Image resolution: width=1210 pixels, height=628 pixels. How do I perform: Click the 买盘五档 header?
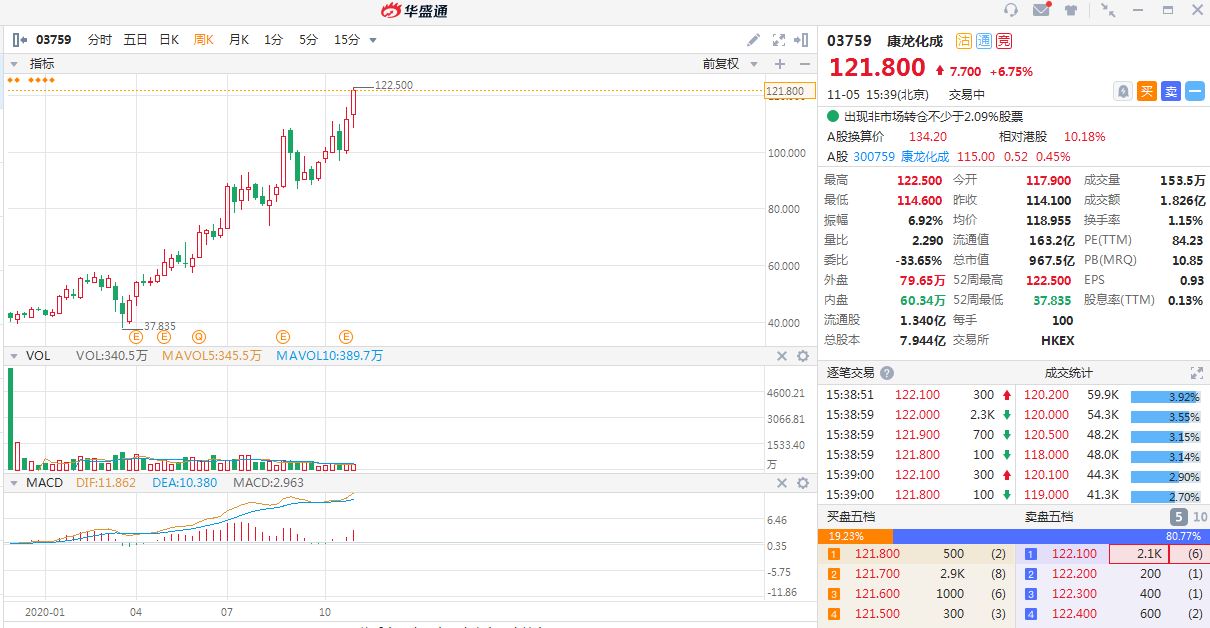coord(851,517)
